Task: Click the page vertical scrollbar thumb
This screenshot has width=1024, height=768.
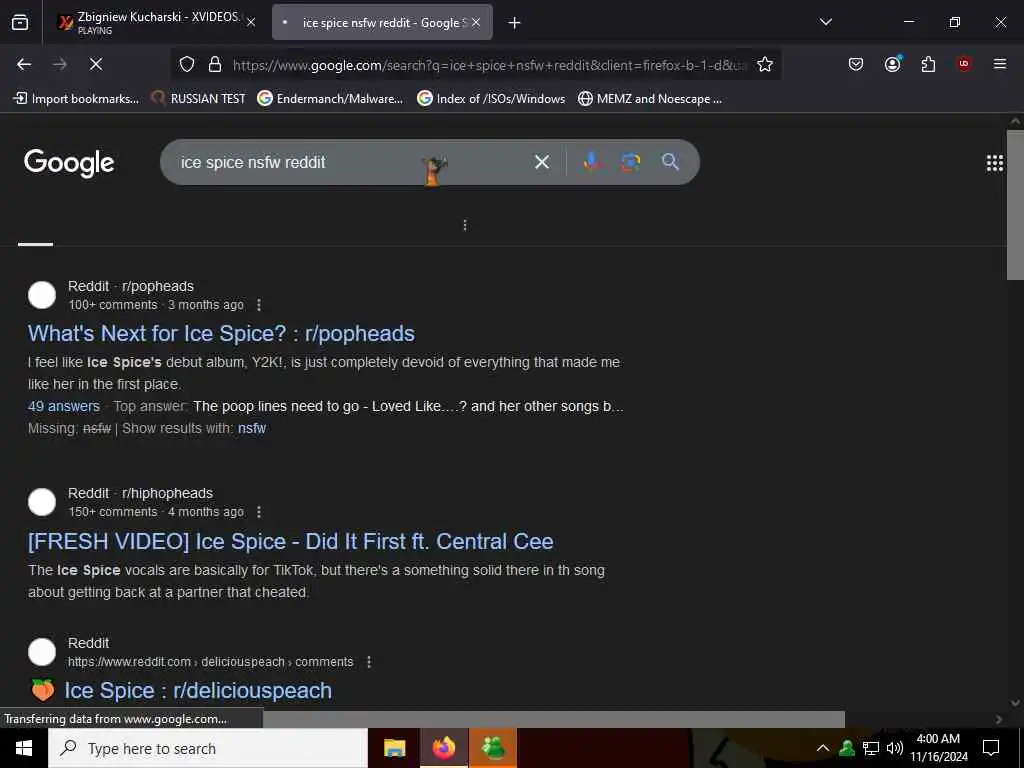Action: point(1015,205)
